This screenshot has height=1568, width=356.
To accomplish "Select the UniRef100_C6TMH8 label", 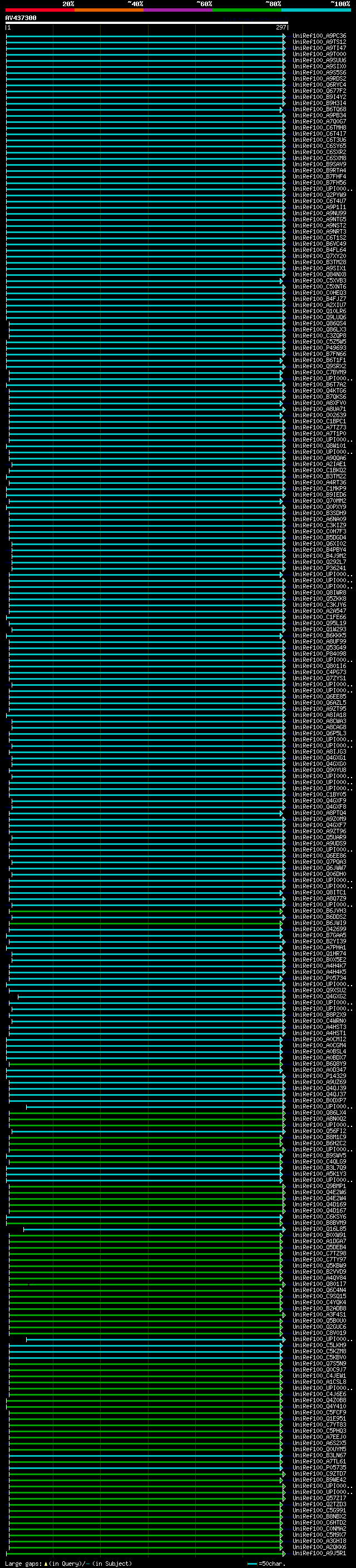I will tap(319, 128).
